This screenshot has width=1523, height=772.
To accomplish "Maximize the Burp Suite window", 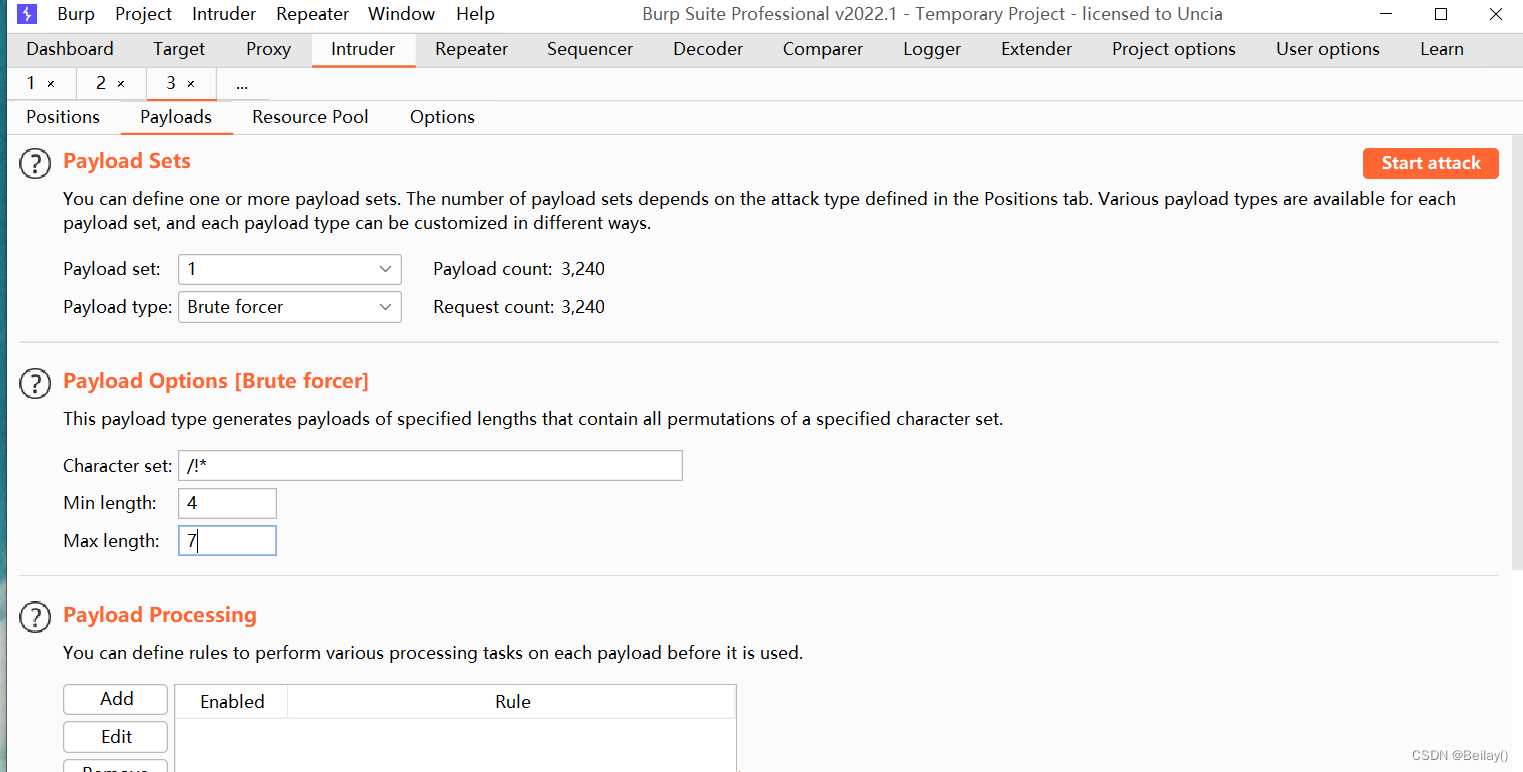I will click(x=1440, y=14).
